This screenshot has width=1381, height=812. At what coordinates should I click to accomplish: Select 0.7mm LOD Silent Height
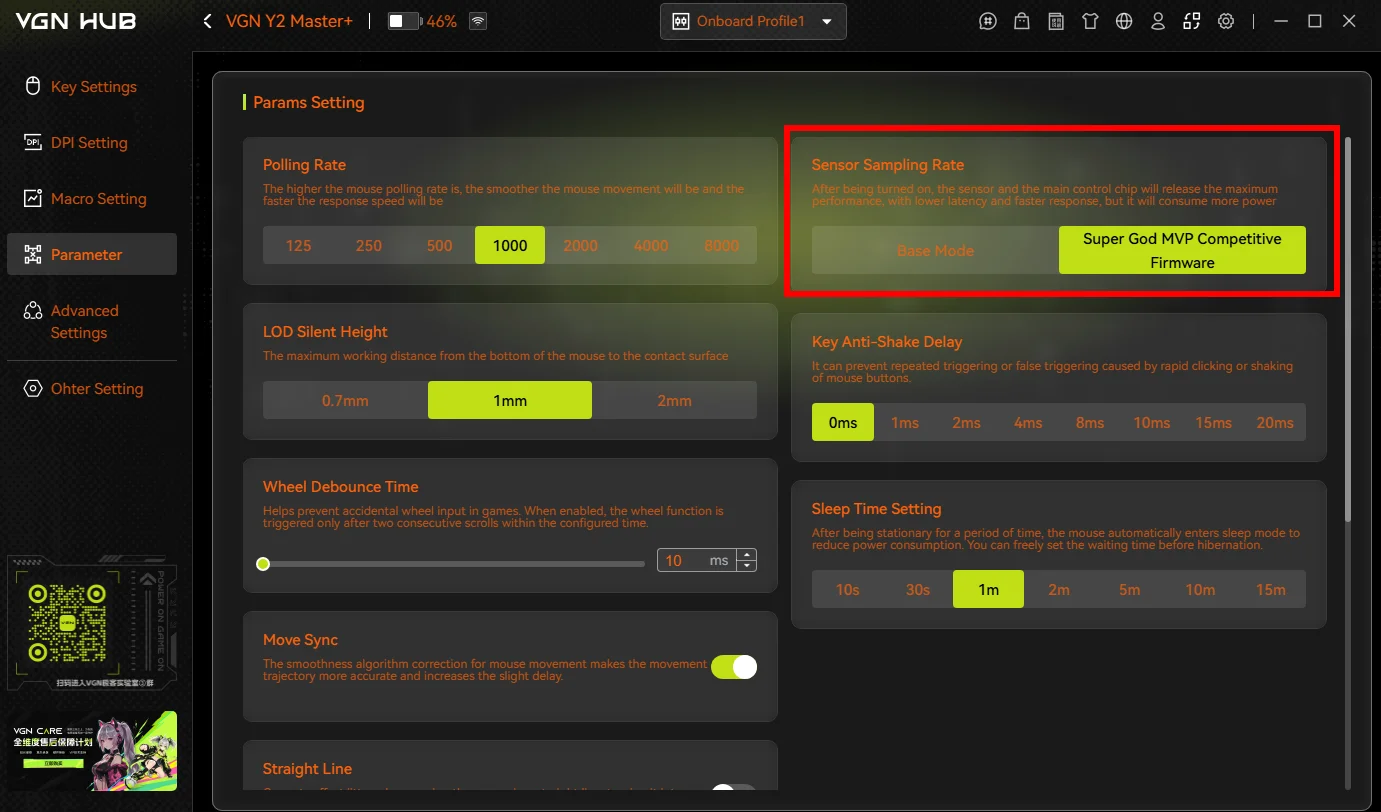345,400
